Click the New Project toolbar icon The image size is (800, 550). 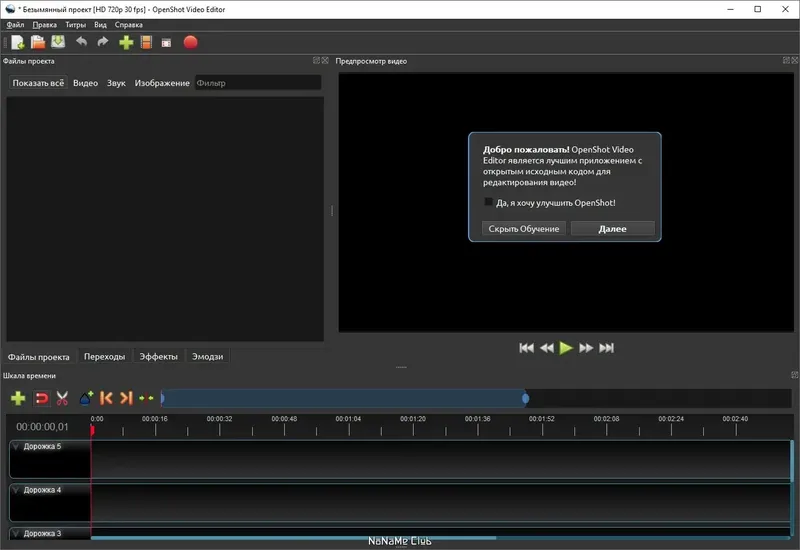[x=18, y=42]
